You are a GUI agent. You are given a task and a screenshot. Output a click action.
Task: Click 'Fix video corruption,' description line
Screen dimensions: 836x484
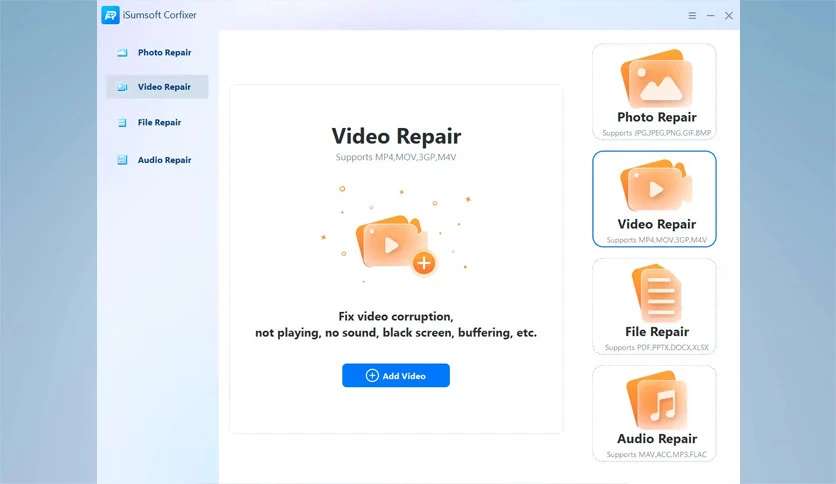pos(396,317)
